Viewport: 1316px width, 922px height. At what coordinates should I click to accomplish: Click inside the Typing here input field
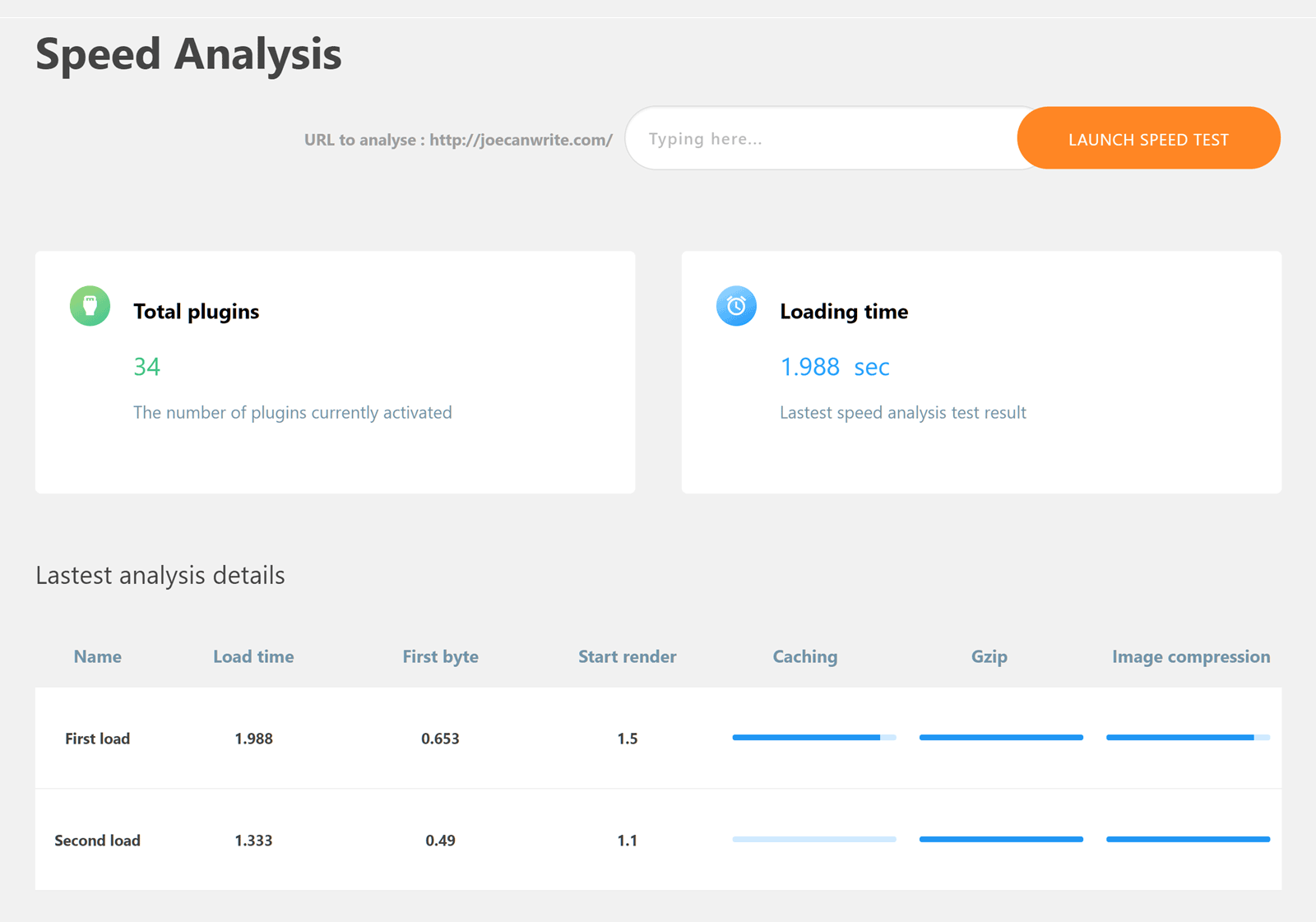[822, 138]
